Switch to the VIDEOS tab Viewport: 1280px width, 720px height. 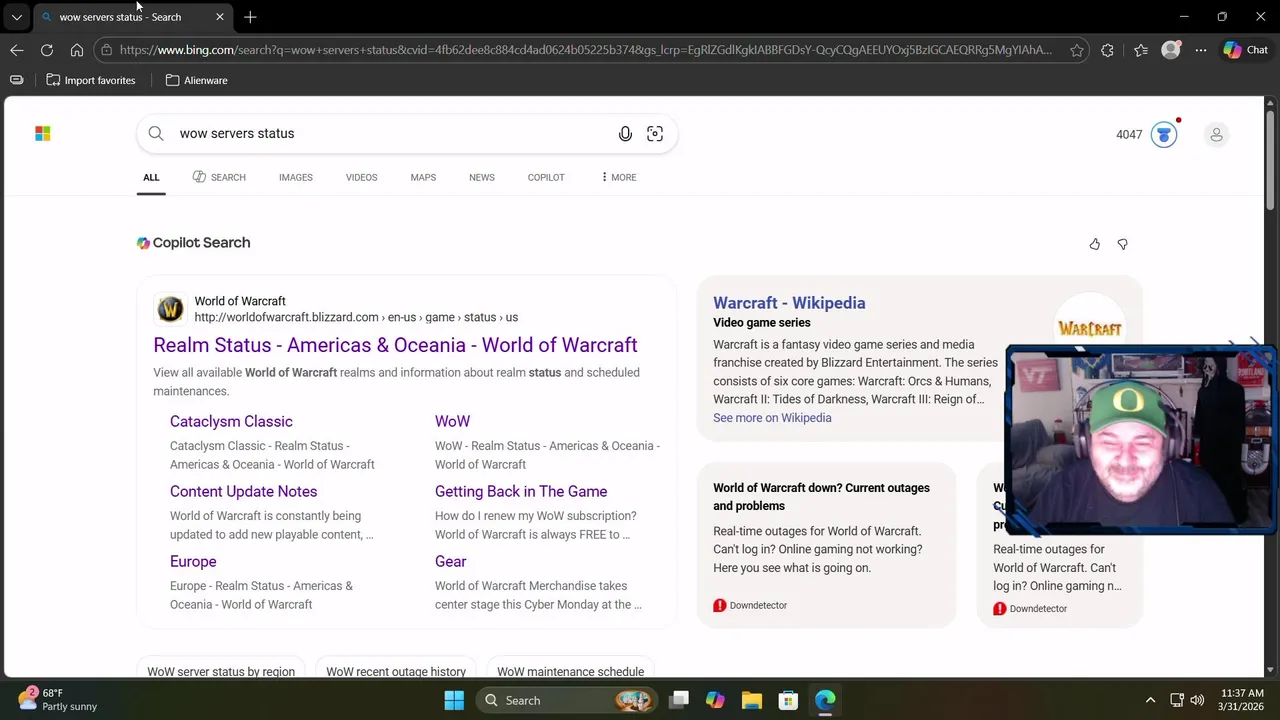point(362,177)
